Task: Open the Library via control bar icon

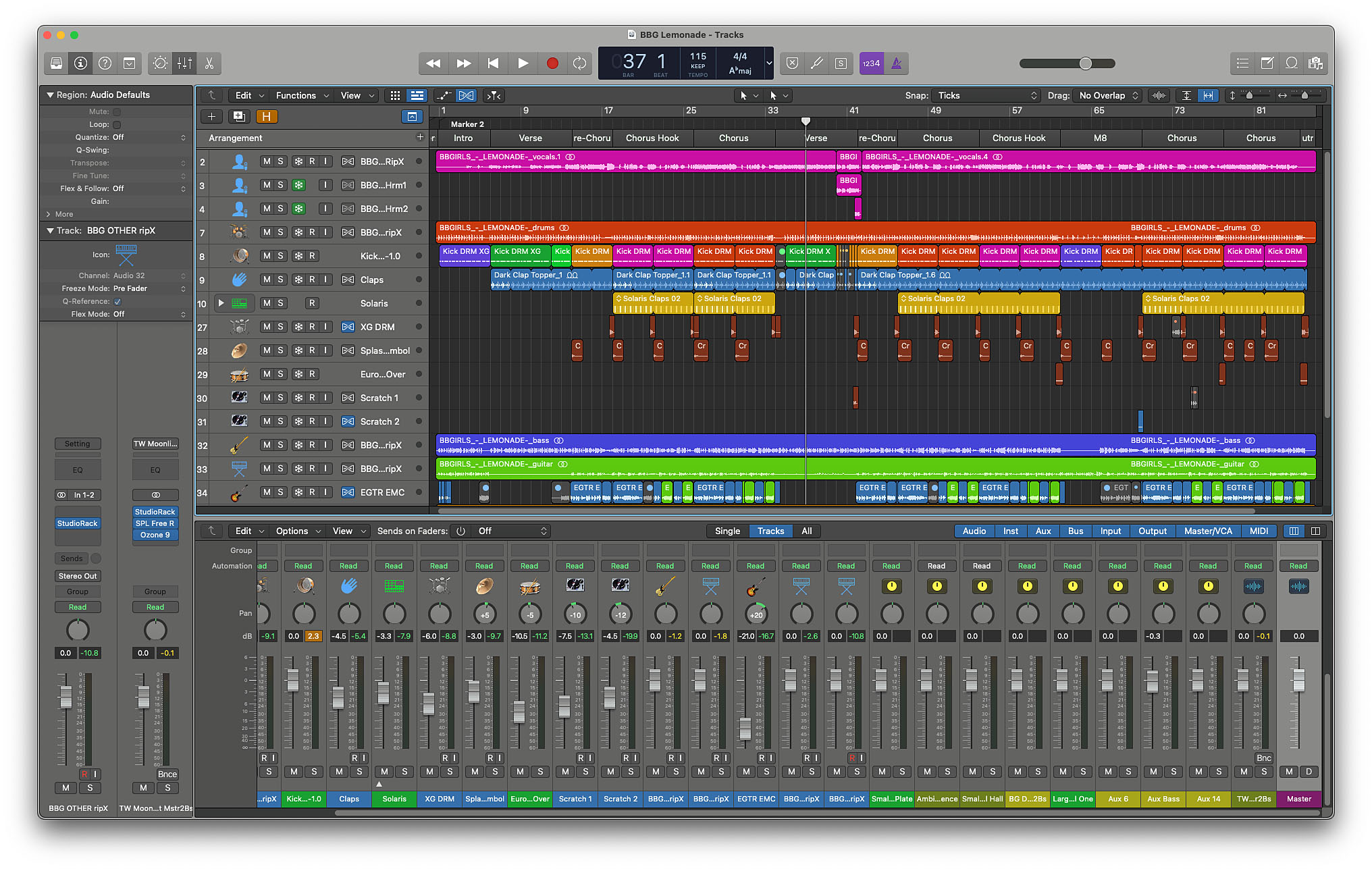Action: point(57,63)
